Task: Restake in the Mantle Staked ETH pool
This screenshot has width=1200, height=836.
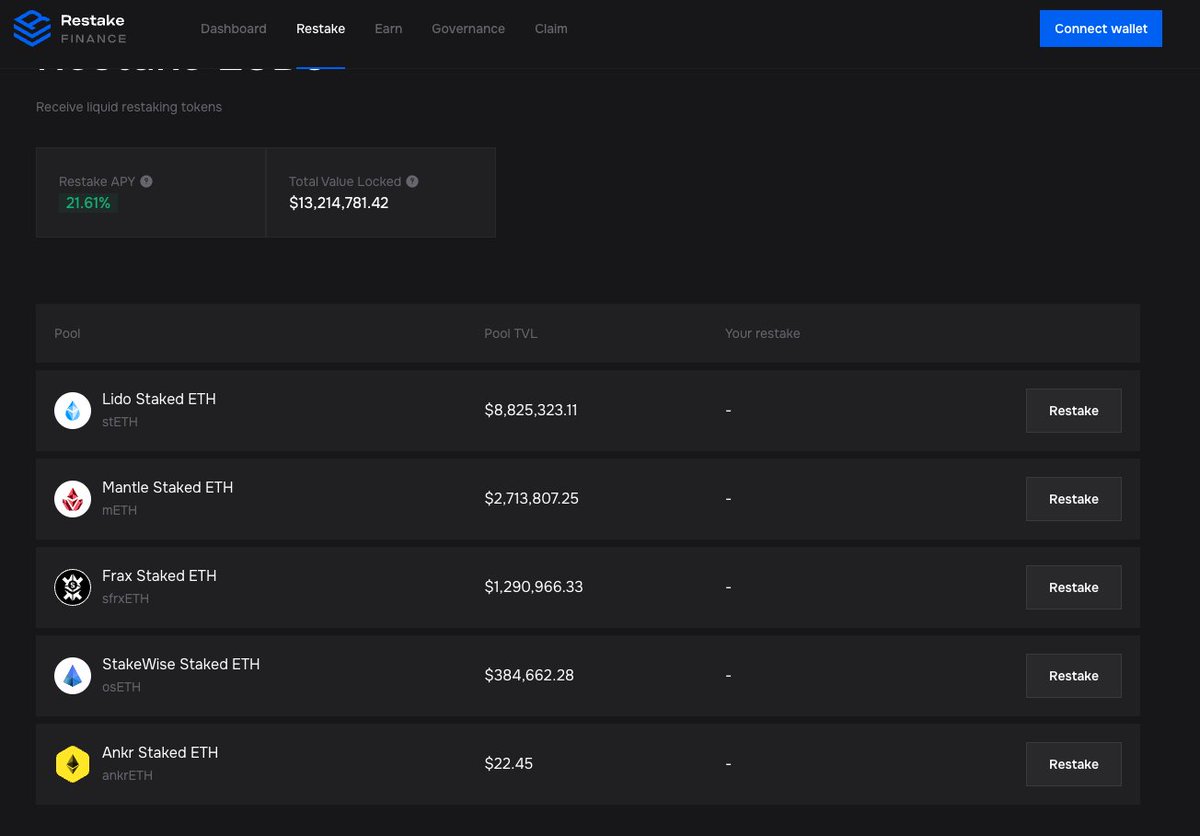Action: [1073, 499]
